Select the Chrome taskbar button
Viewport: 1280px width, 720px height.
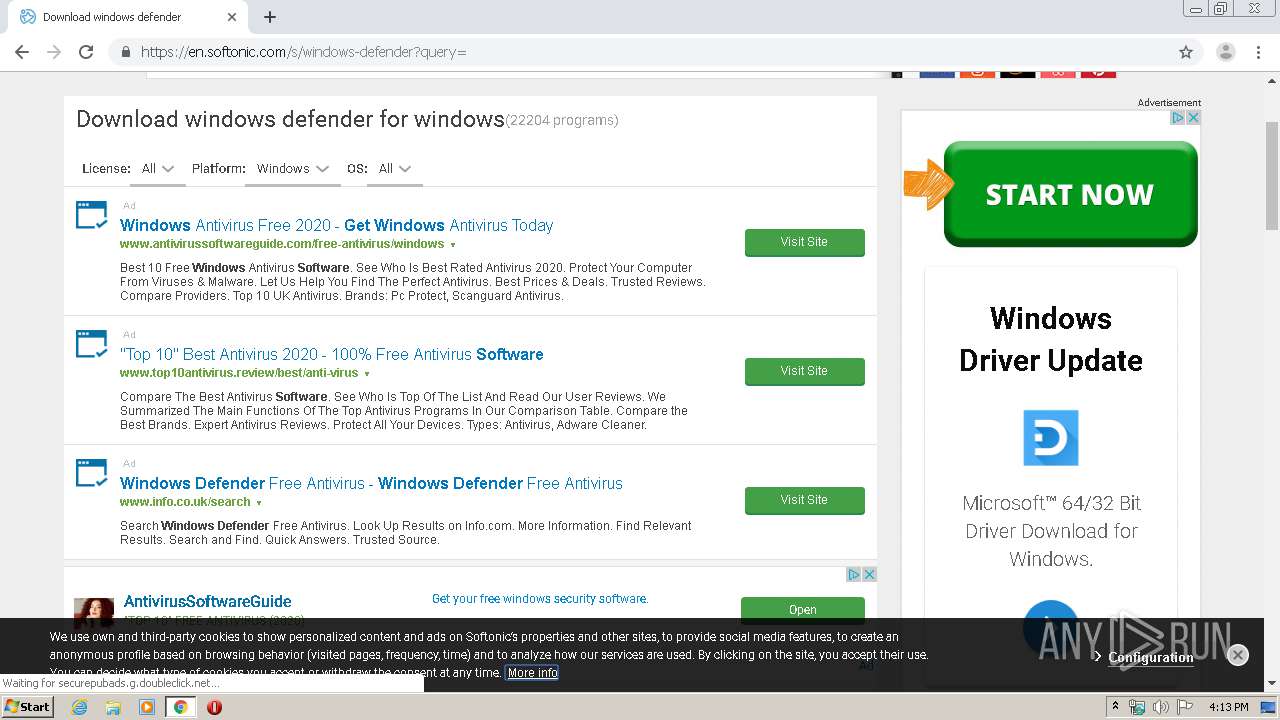180,707
